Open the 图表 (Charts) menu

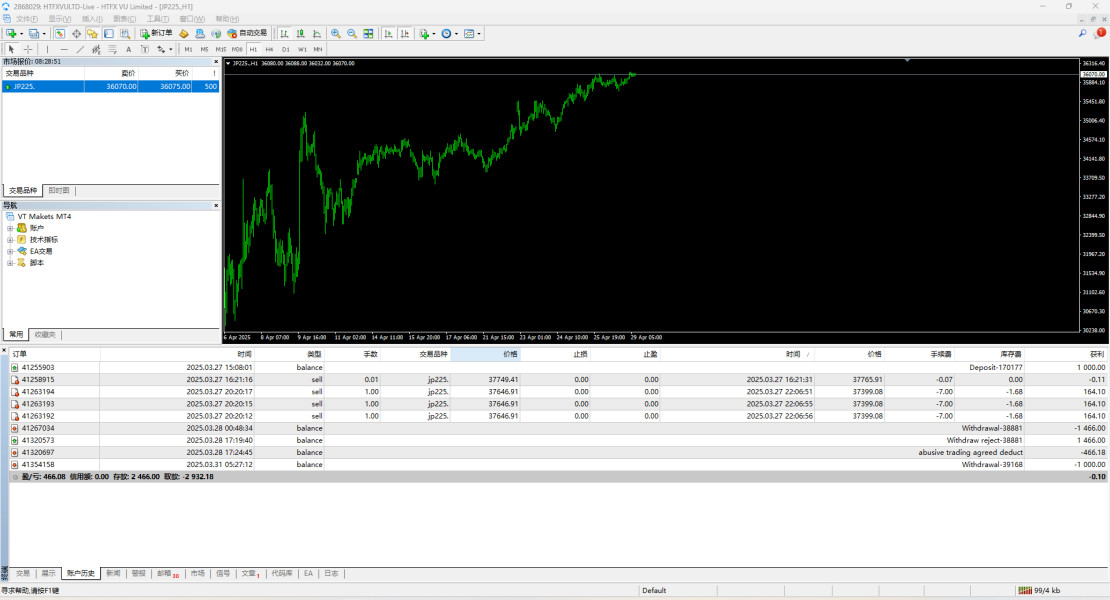(124, 19)
